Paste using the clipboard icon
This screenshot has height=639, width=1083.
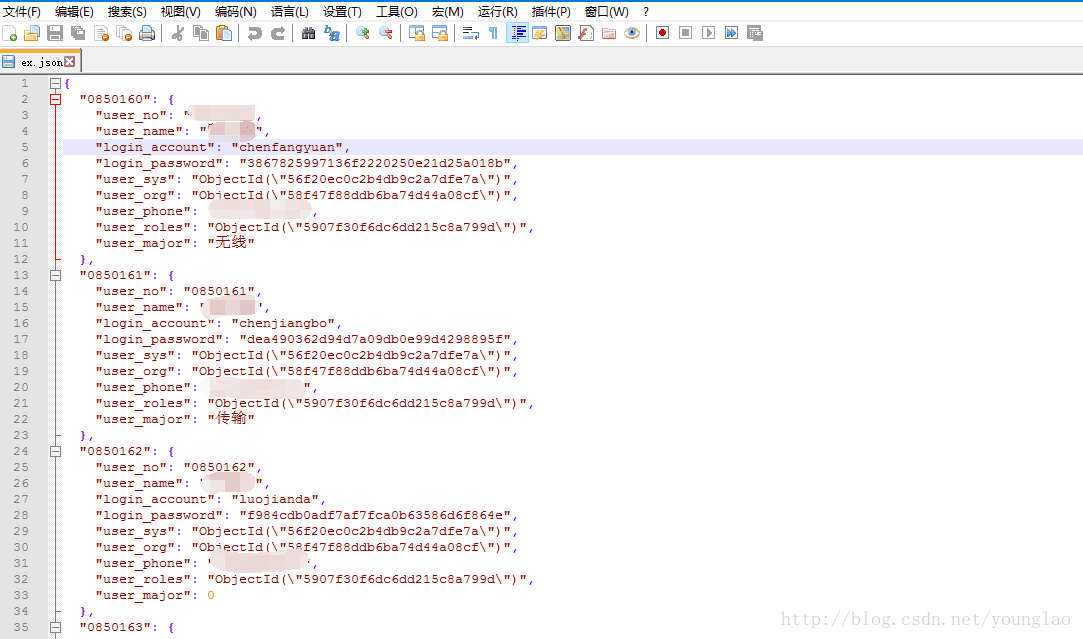coord(224,33)
